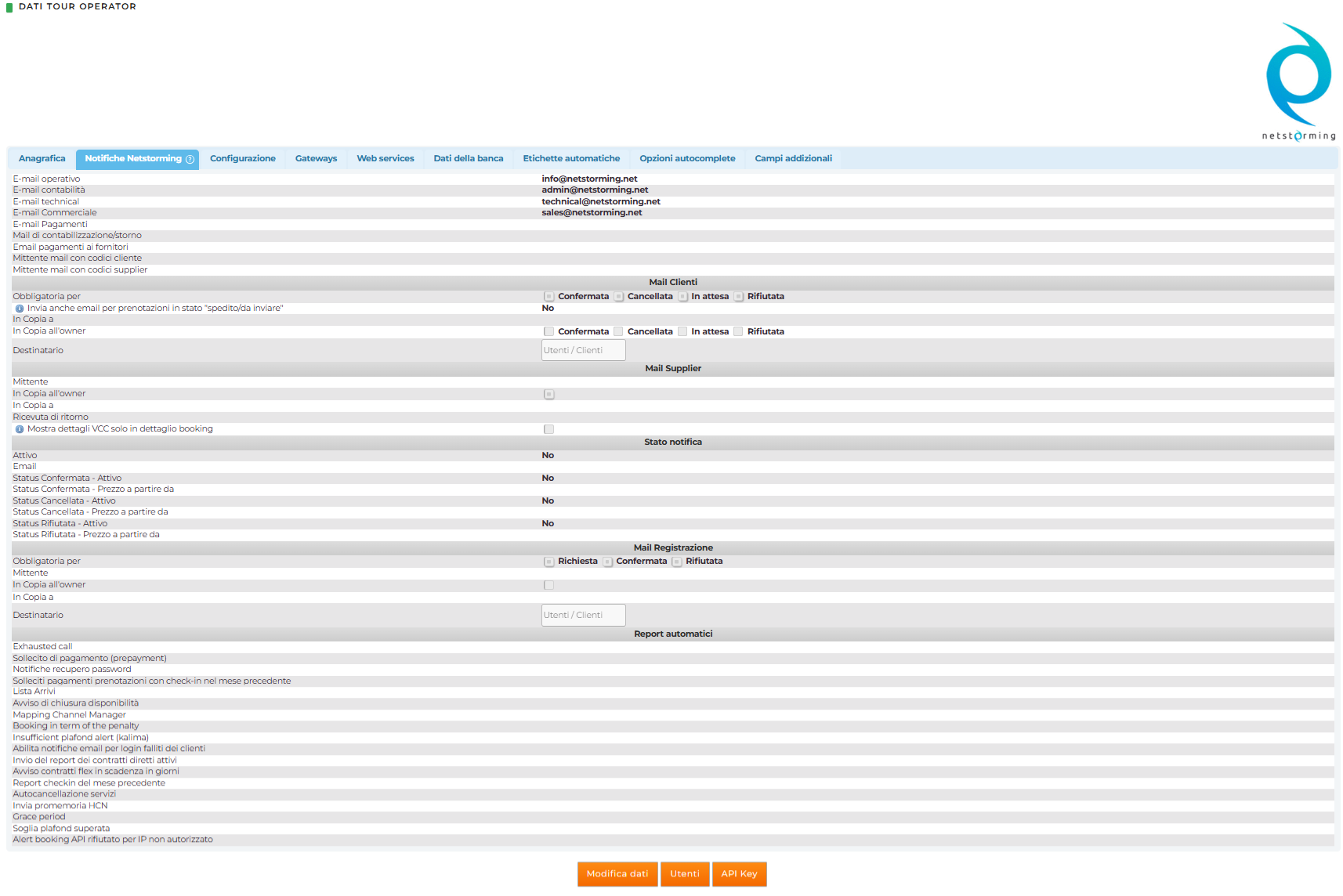Check Richiesta under Mail Registrazione
This screenshot has width=1343, height=896.
click(x=549, y=562)
